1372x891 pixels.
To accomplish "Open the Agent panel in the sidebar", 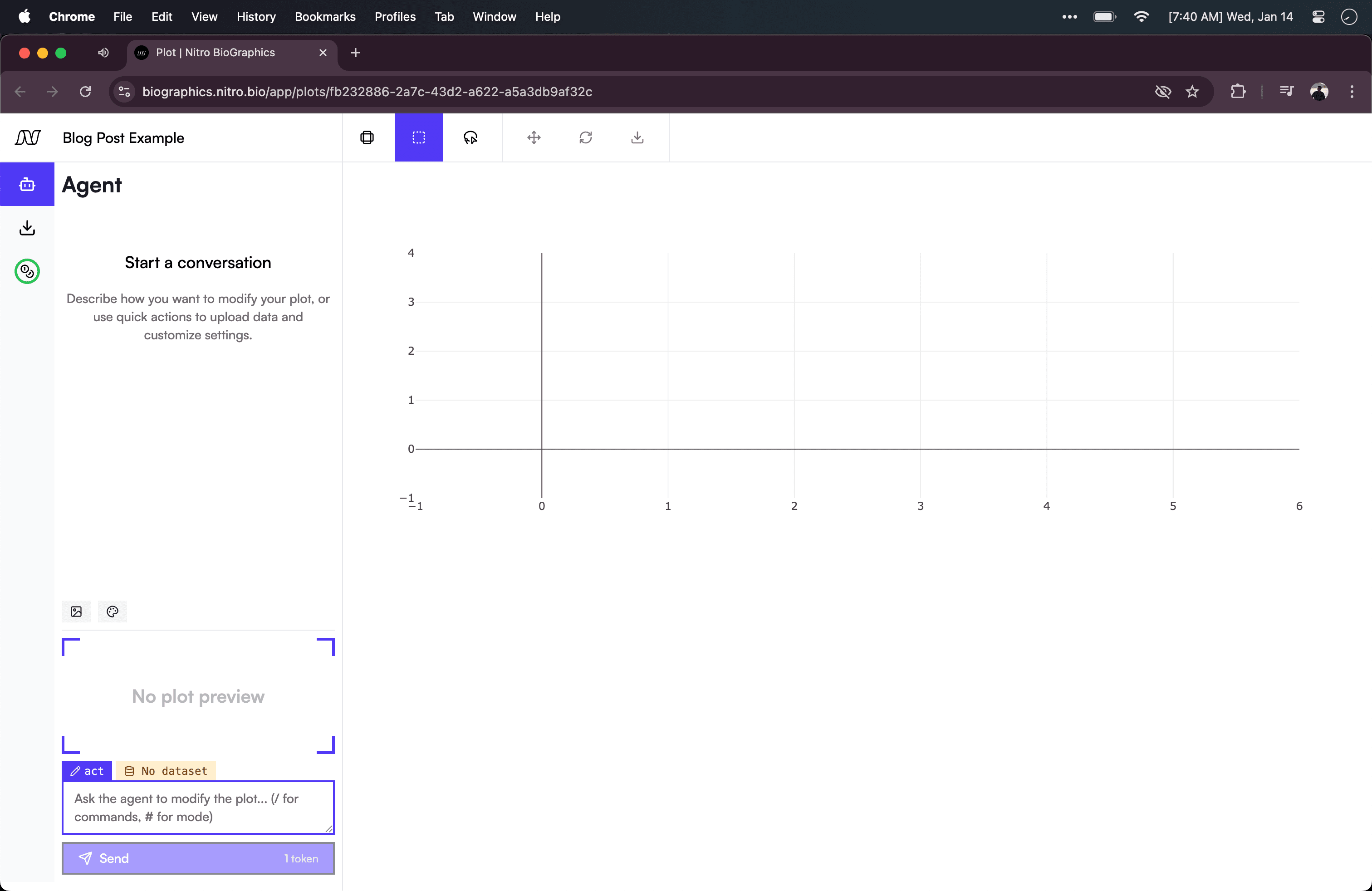I will point(26,185).
